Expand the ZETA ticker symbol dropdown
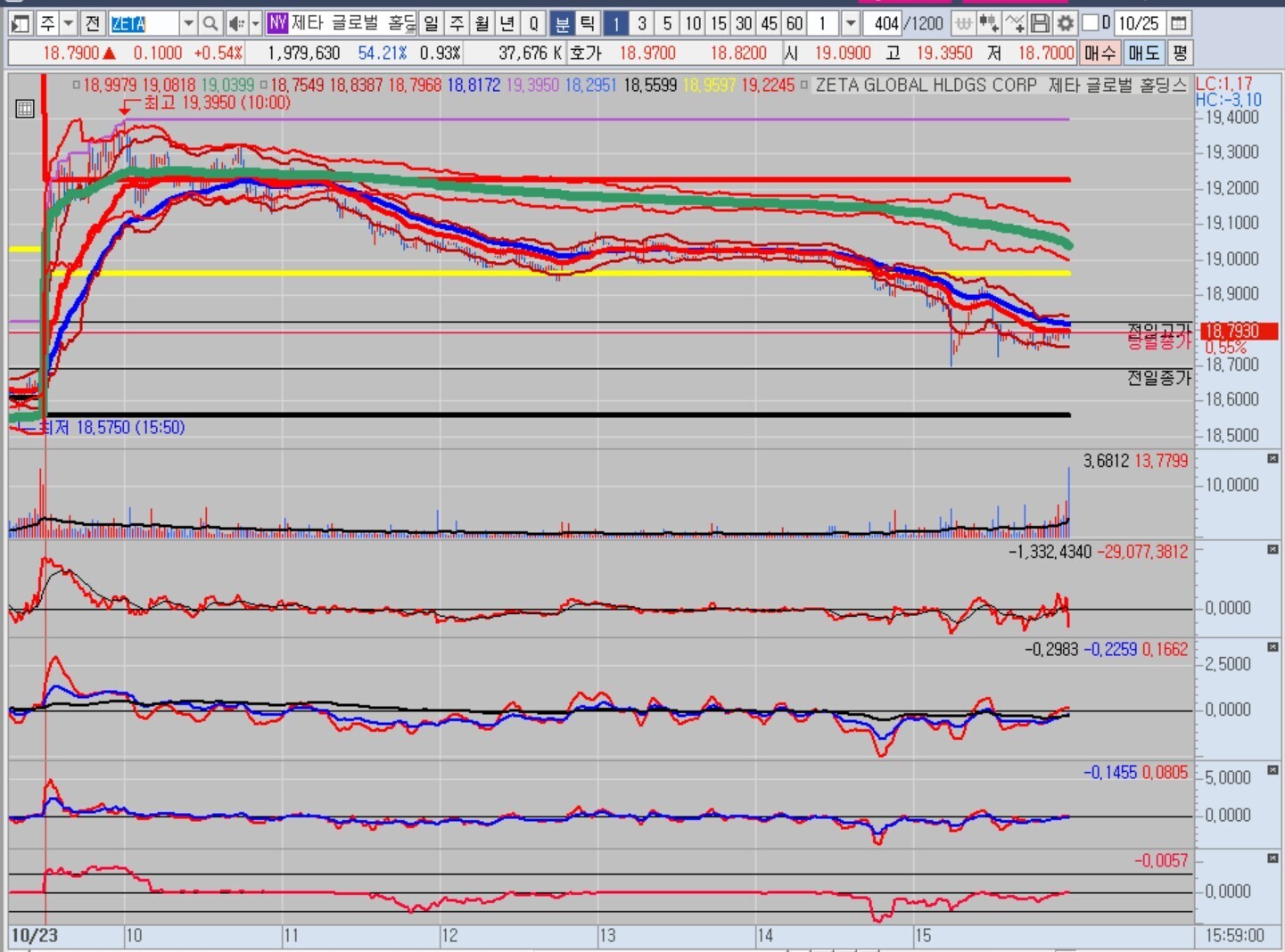 188,23
